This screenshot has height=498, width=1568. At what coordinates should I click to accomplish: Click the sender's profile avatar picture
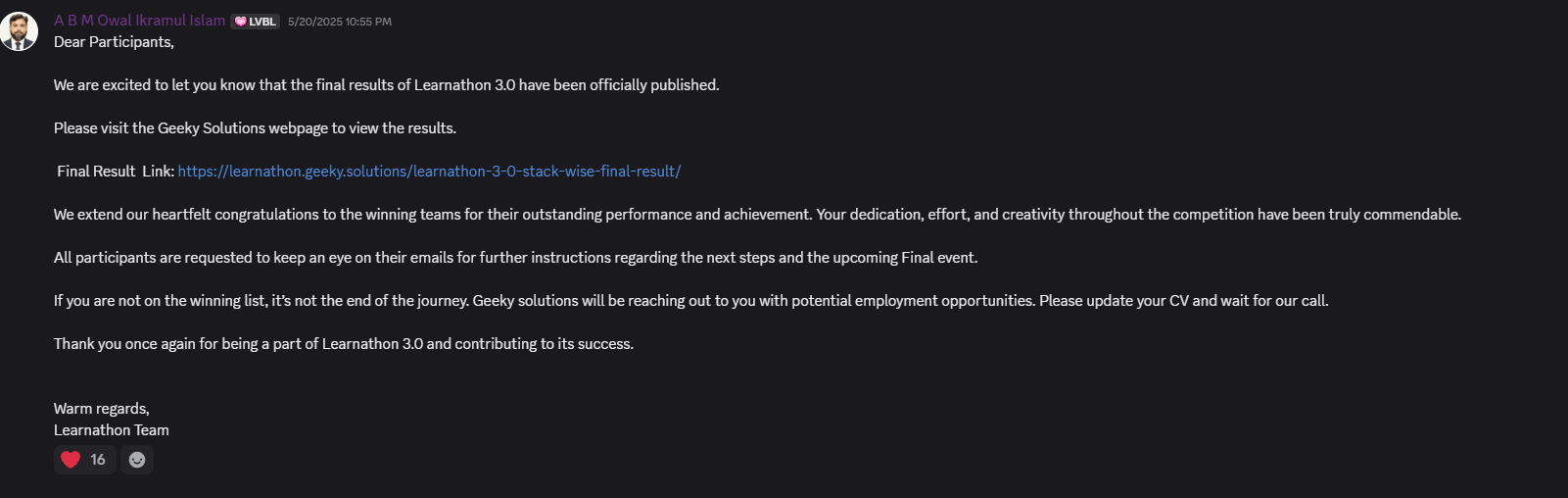[x=19, y=31]
